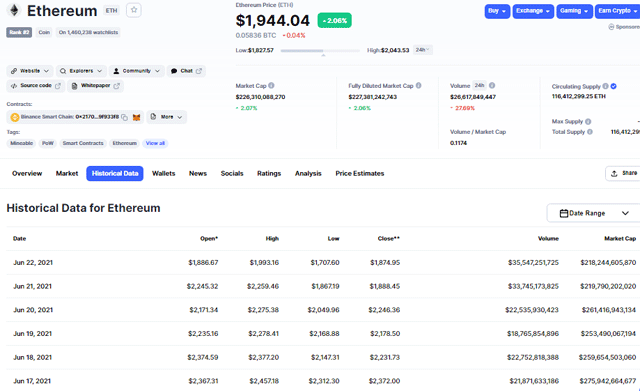Open the Wallets tab
Image resolution: width=640 pixels, height=391 pixels.
tap(164, 173)
